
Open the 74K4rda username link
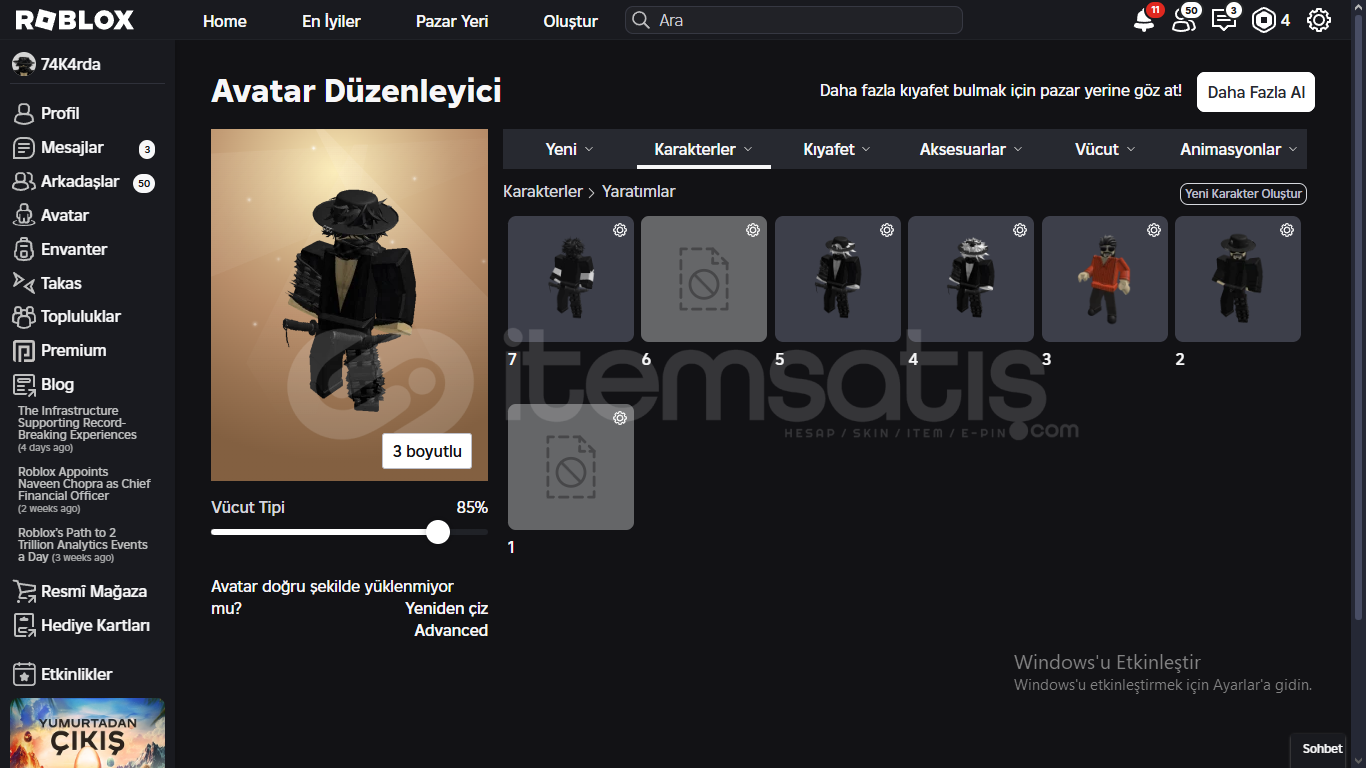(70, 64)
